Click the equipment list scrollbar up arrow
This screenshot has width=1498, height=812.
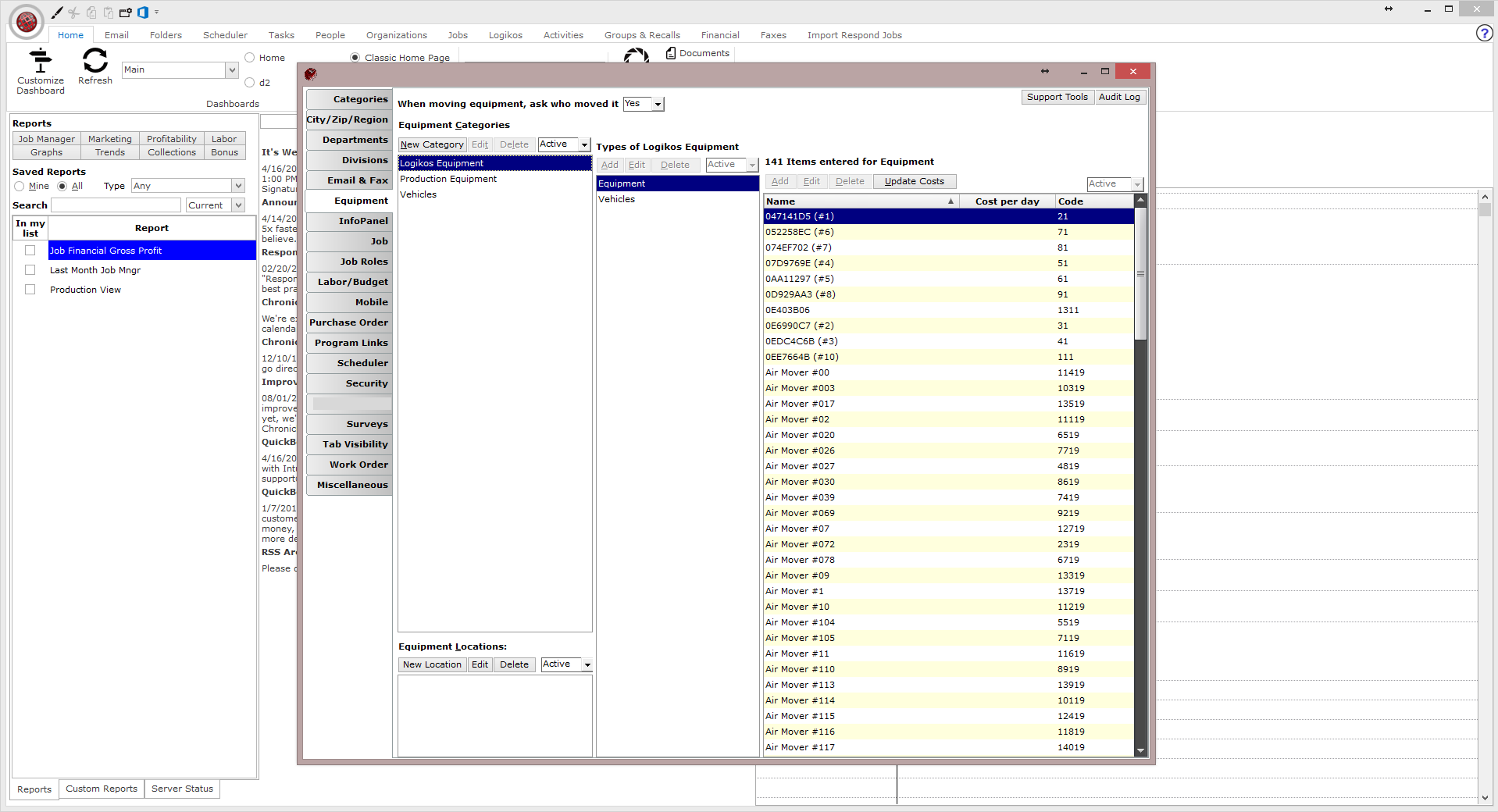[1140, 201]
